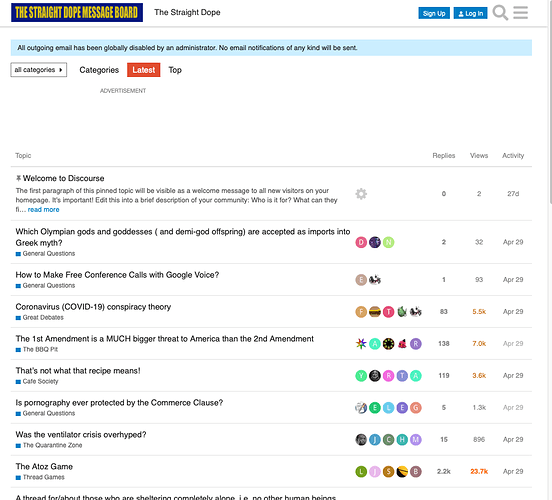Open the search magnifier icon

click(500, 13)
